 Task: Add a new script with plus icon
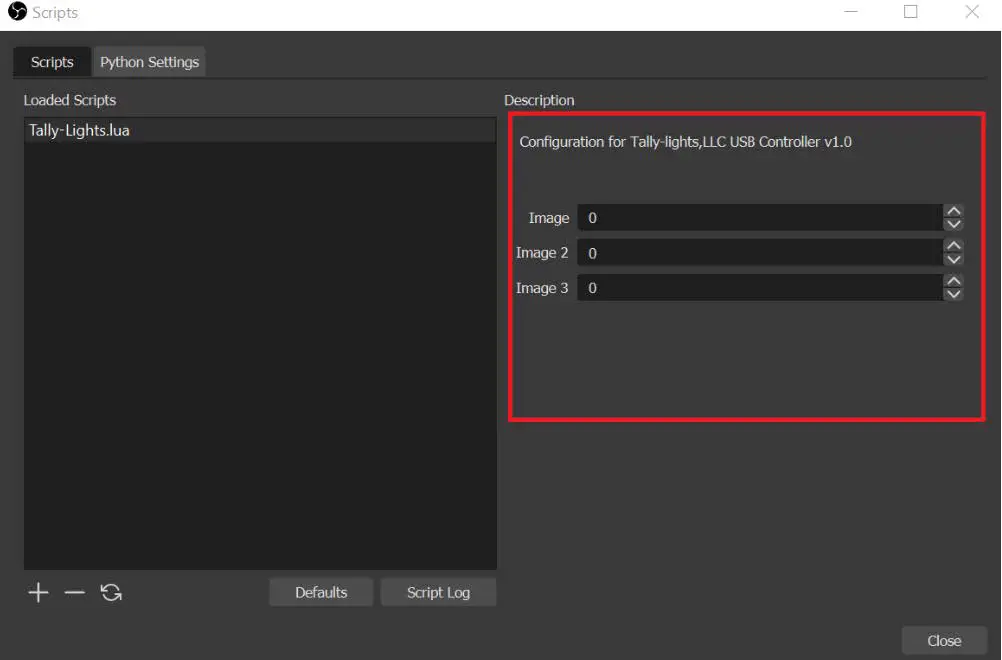click(x=38, y=592)
